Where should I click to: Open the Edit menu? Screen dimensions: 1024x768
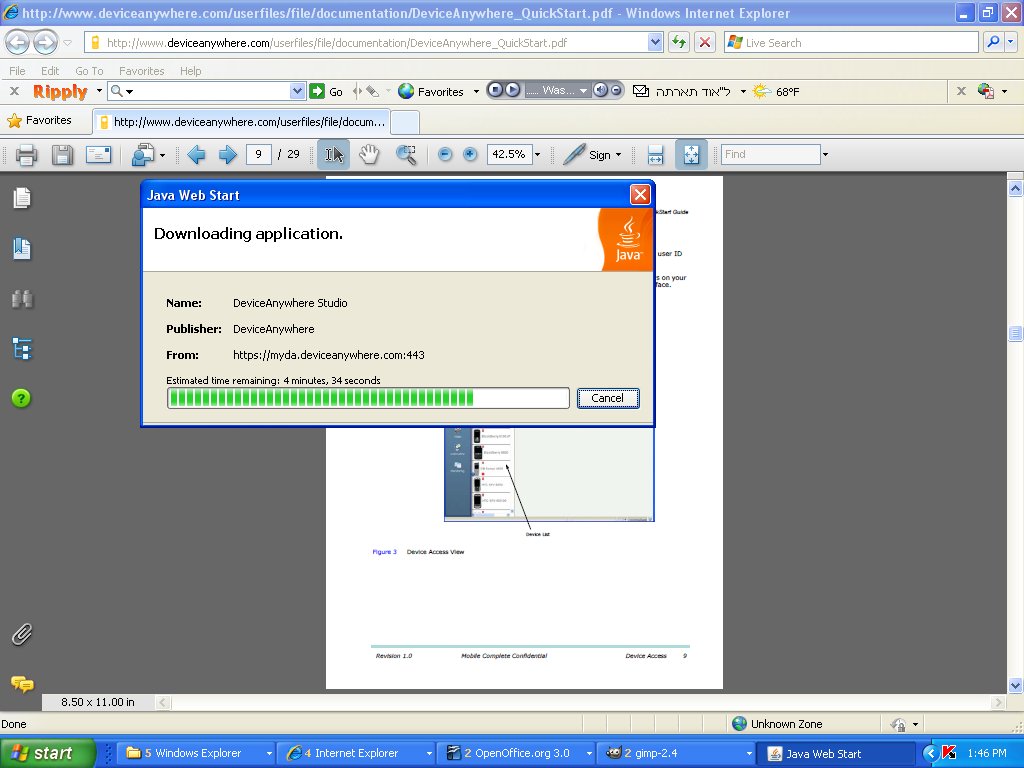click(50, 71)
